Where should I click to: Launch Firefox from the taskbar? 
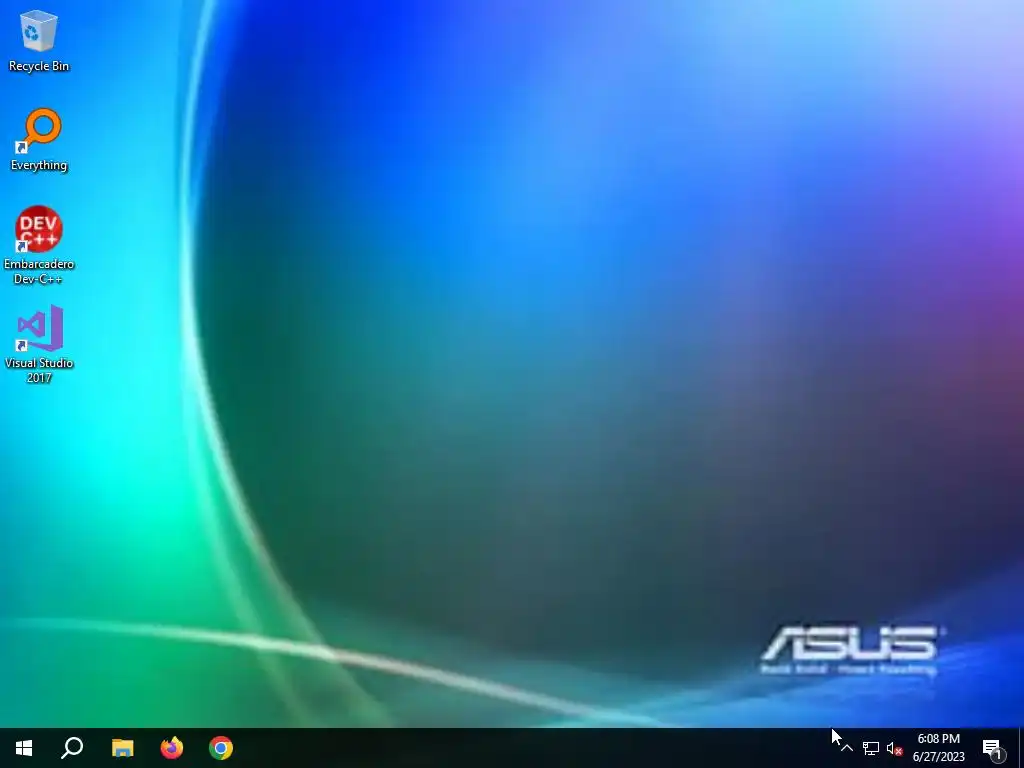[x=172, y=748]
